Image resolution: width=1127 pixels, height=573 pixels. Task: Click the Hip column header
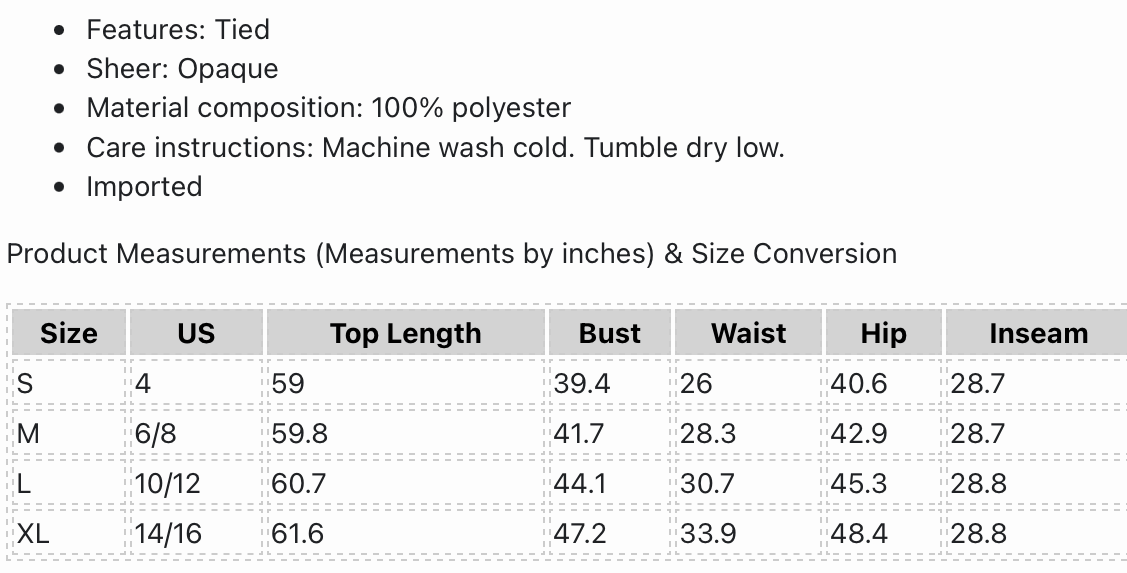[883, 333]
